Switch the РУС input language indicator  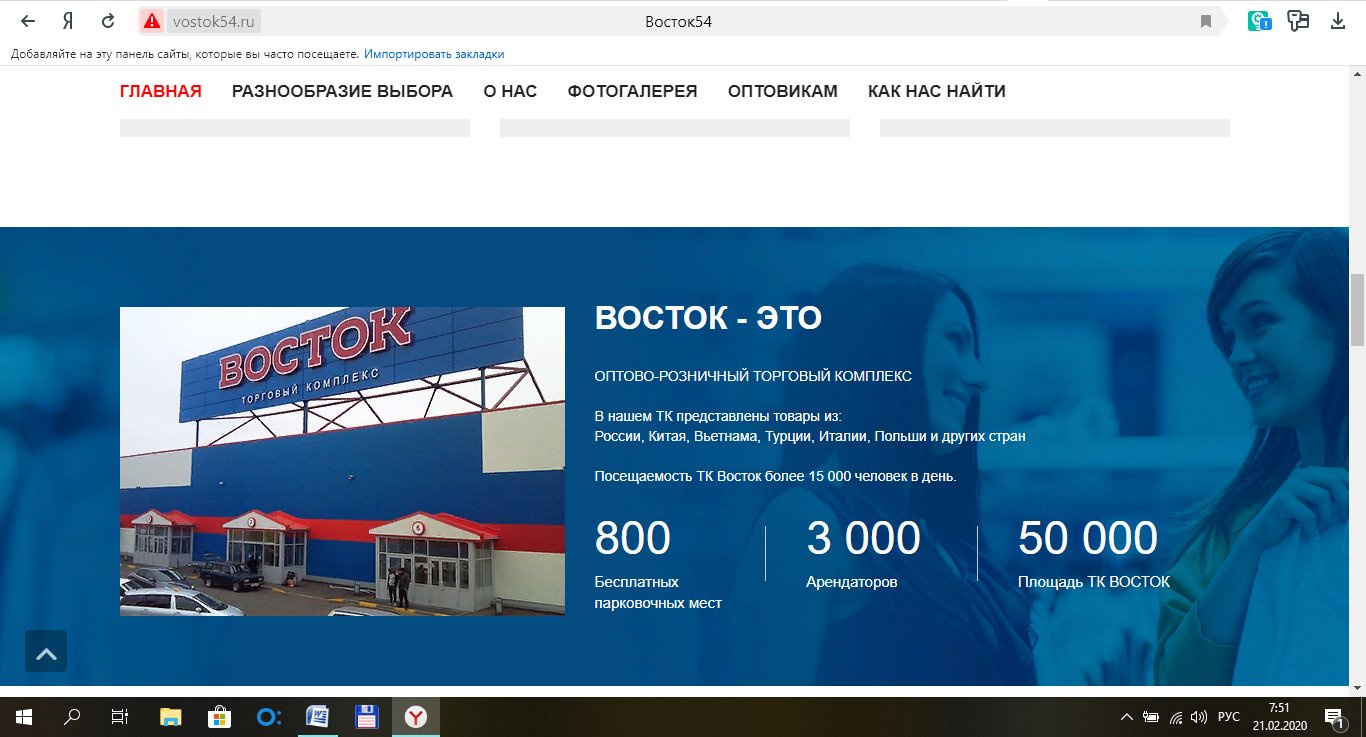[1229, 717]
